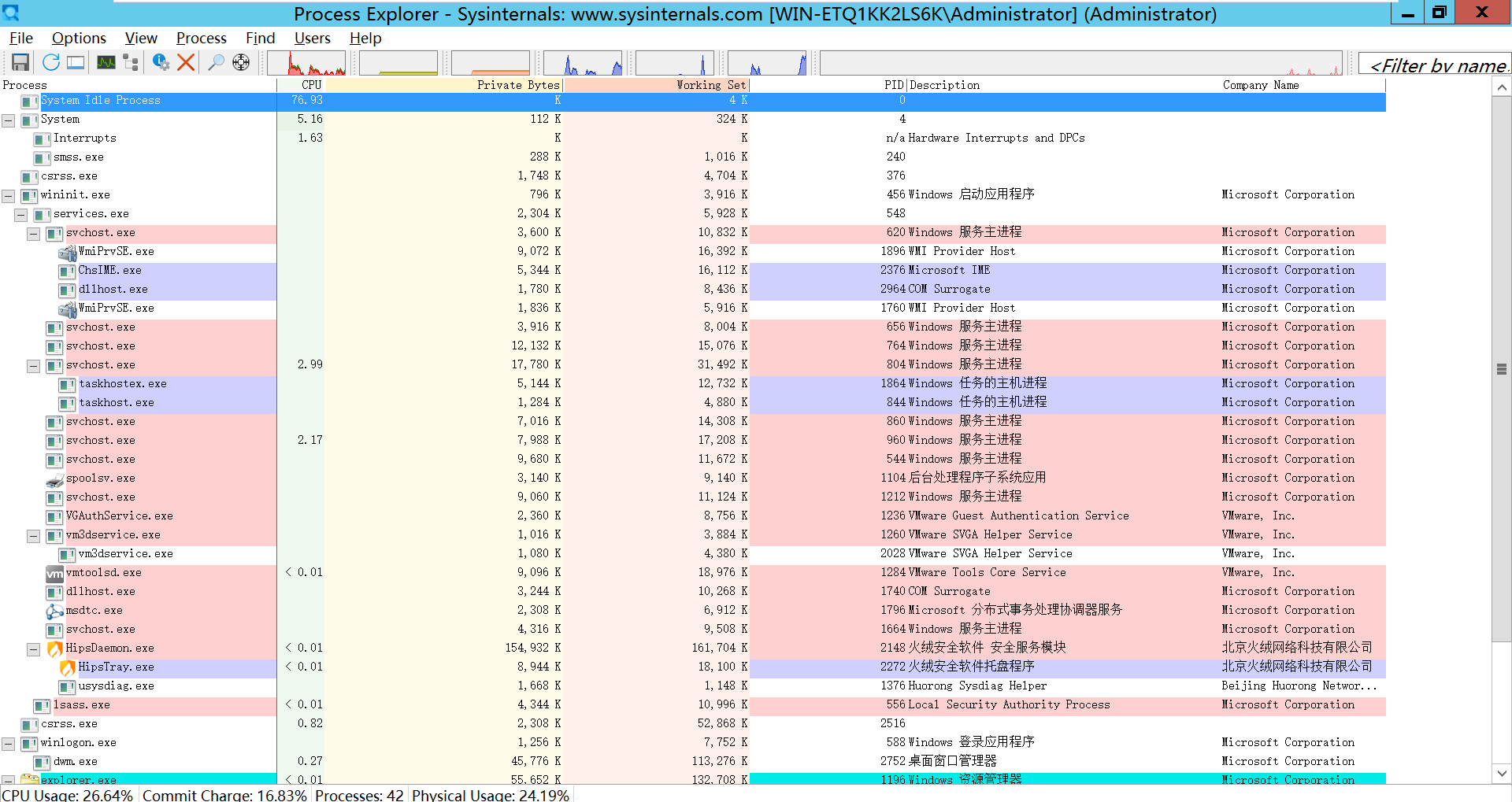Collapse the svchost.exe PID 620 node
This screenshot has width=1512, height=802.
coord(33,234)
